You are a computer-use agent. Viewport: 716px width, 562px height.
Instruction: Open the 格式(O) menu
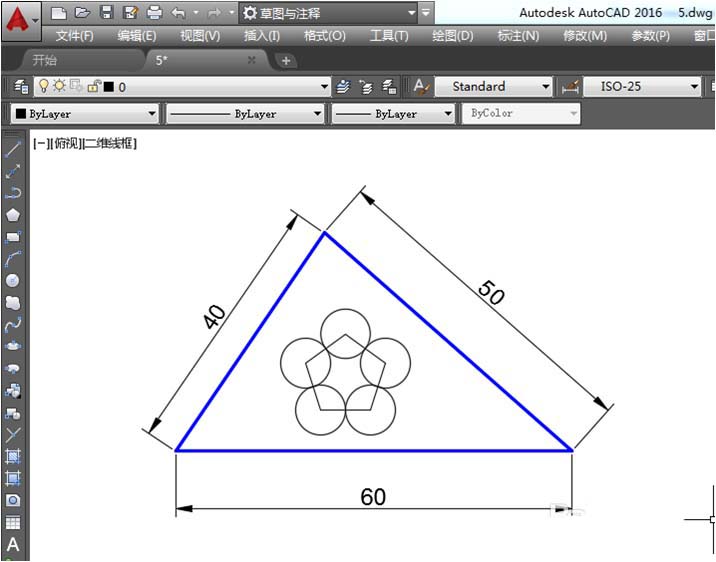(325, 36)
